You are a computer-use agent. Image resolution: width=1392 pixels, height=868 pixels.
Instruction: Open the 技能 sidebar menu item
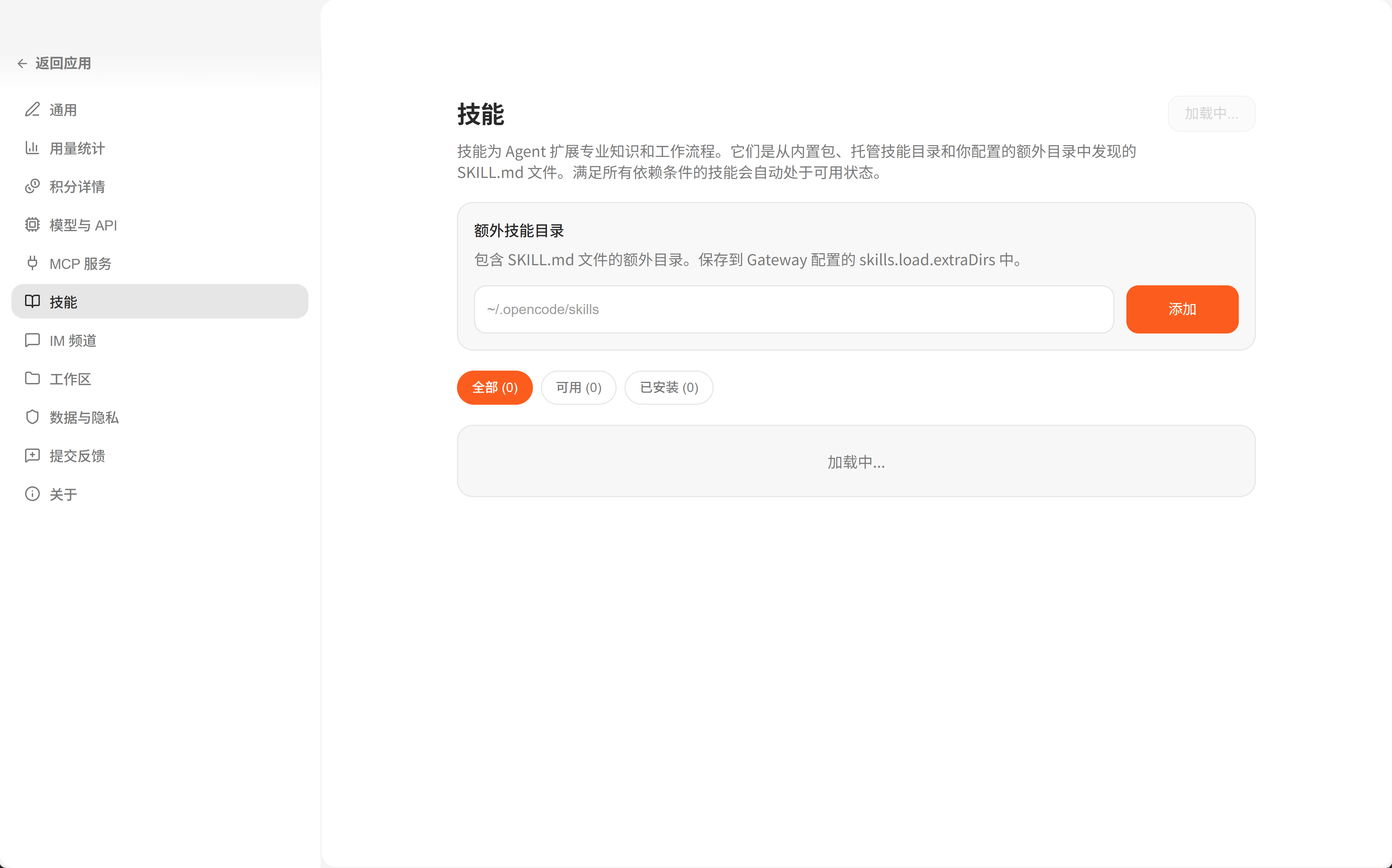tap(160, 301)
